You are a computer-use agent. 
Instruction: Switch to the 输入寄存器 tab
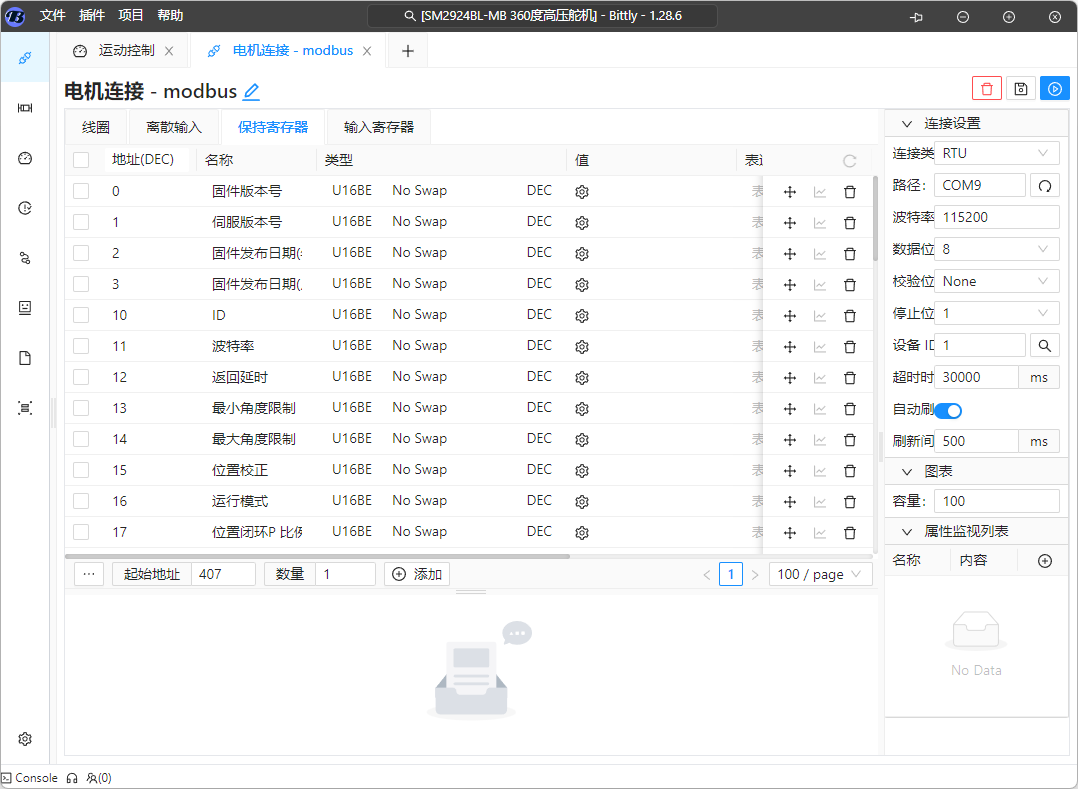(x=379, y=127)
